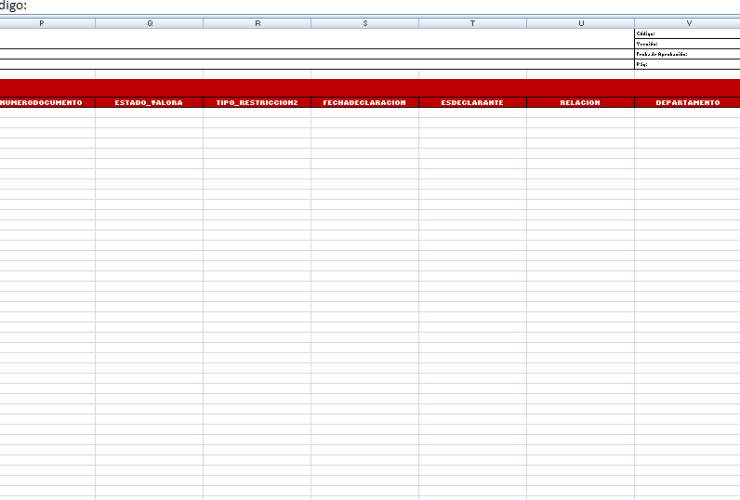Select the 'Versión:' cell
The image size is (740, 500).
(x=688, y=44)
